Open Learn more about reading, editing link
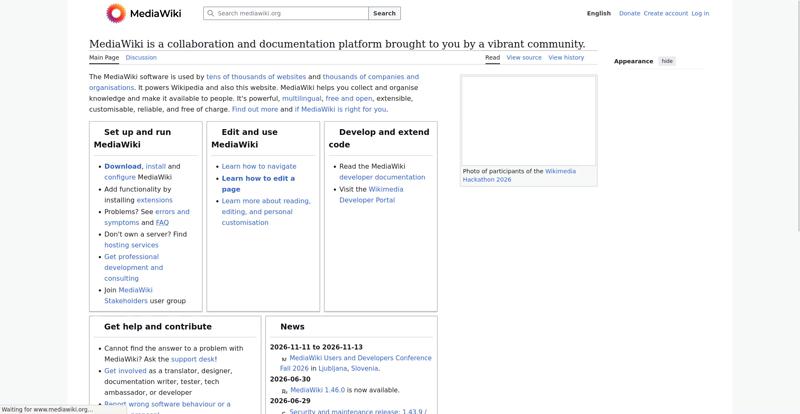Image resolution: width=800 pixels, height=414 pixels. point(266,212)
